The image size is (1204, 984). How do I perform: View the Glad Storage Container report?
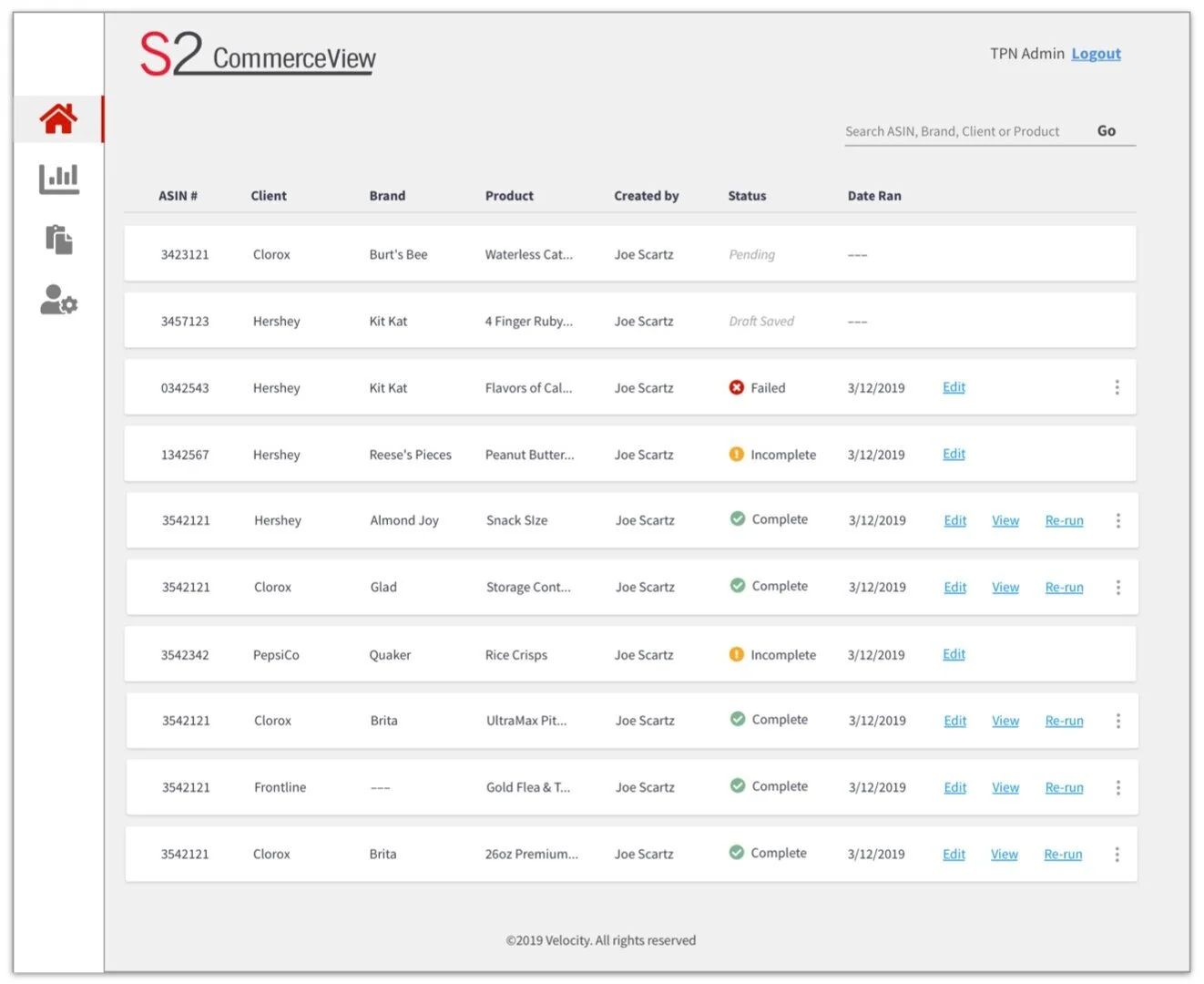pyautogui.click(x=1005, y=587)
